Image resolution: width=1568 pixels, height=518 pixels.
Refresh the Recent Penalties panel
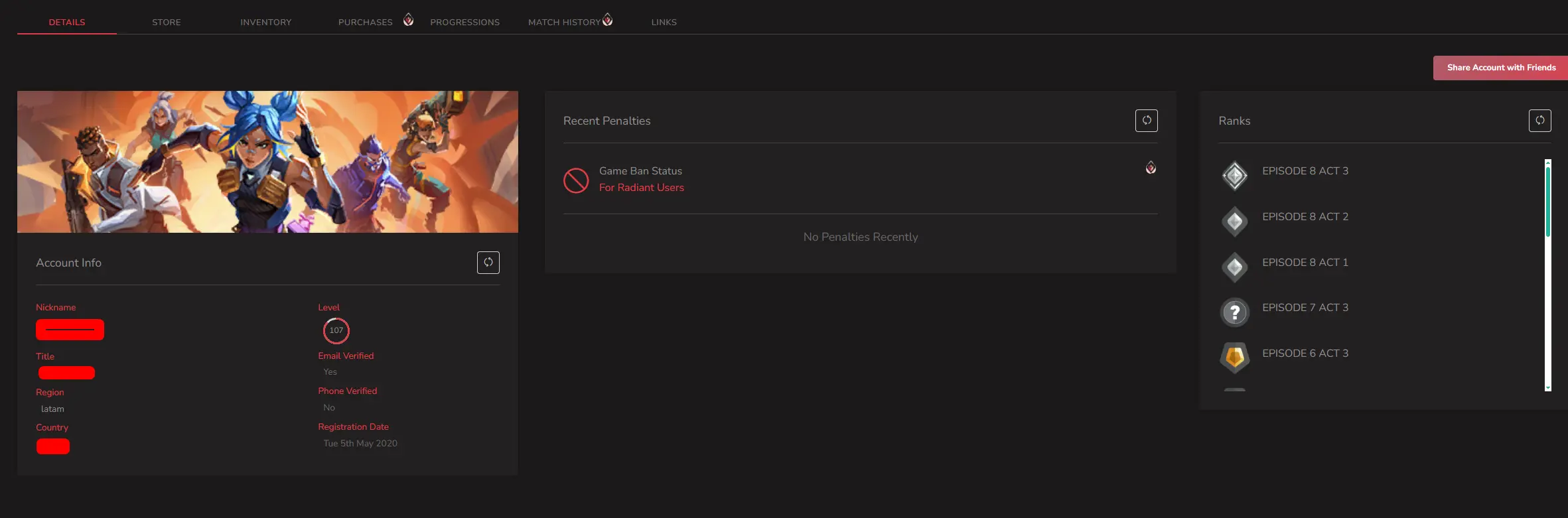click(1146, 121)
